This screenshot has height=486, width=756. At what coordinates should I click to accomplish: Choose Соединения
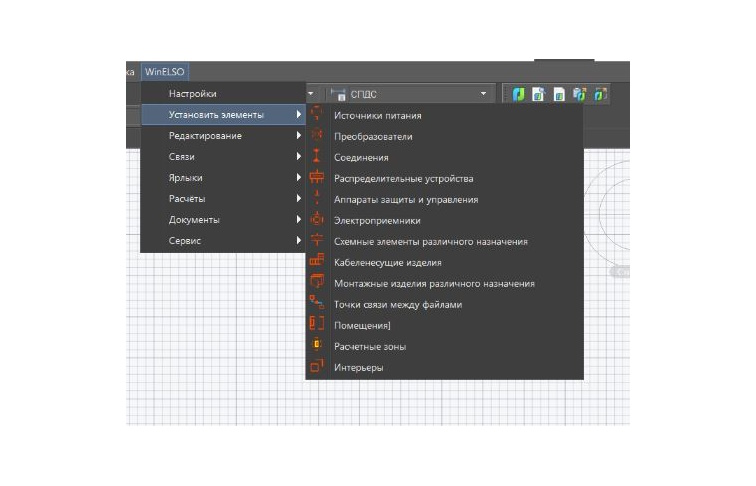tap(445, 158)
